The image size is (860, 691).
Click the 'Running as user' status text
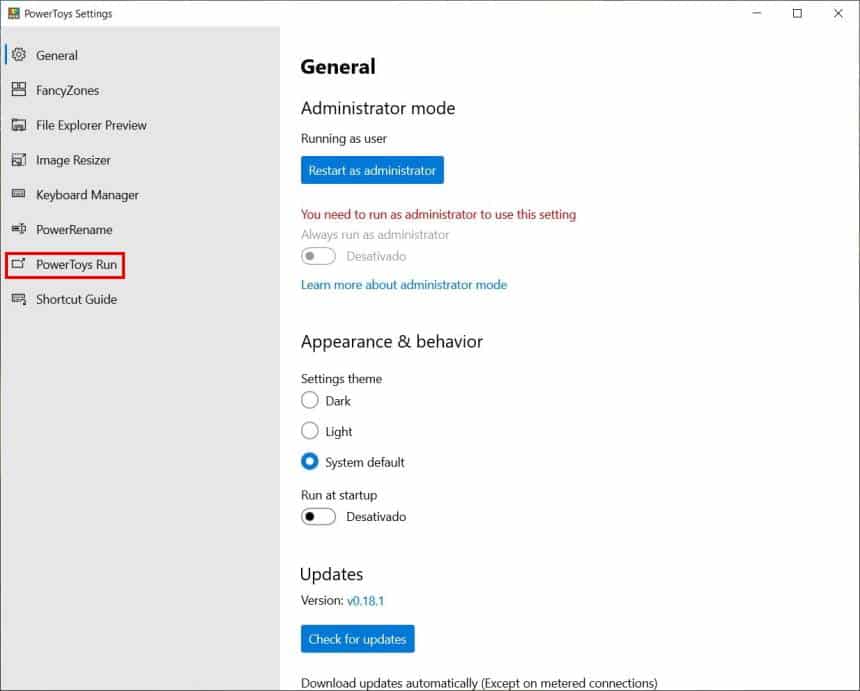tap(344, 139)
